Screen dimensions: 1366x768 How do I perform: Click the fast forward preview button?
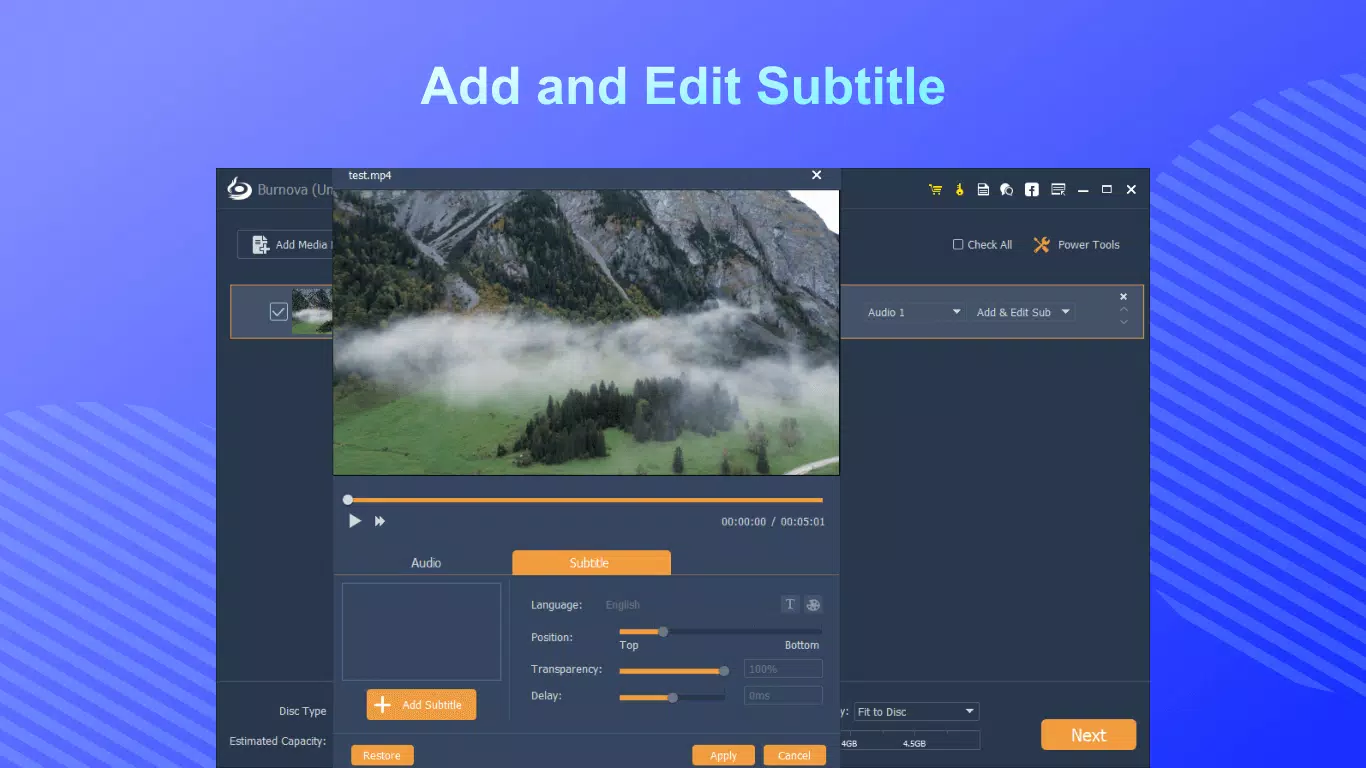coord(380,521)
